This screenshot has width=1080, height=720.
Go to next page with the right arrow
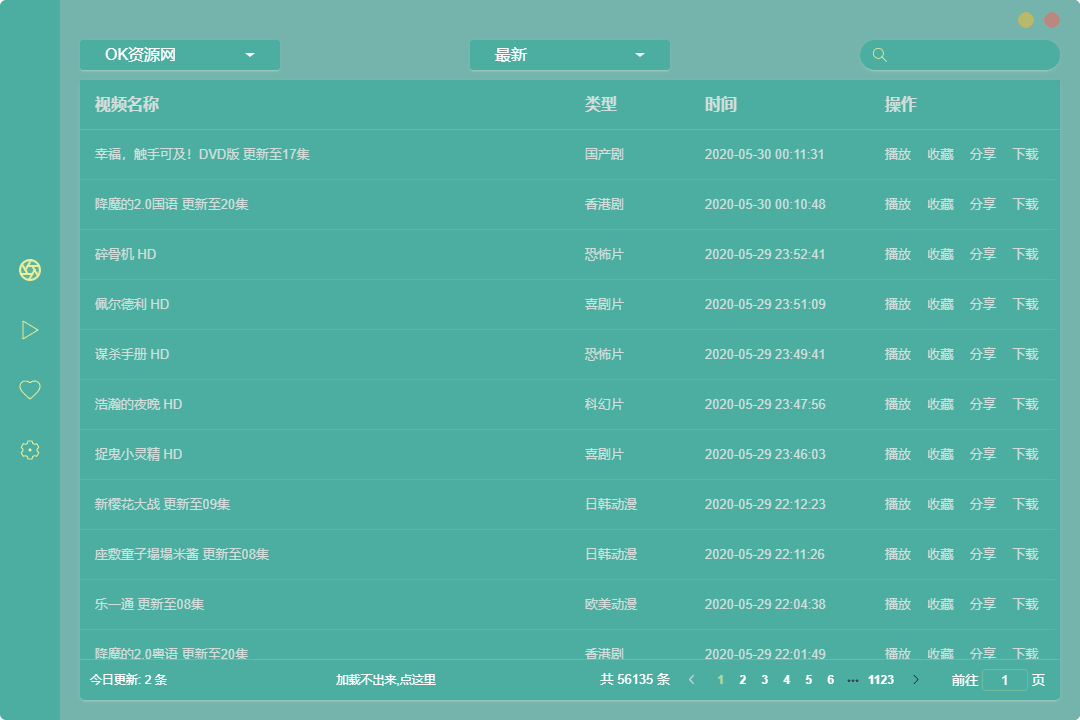915,679
